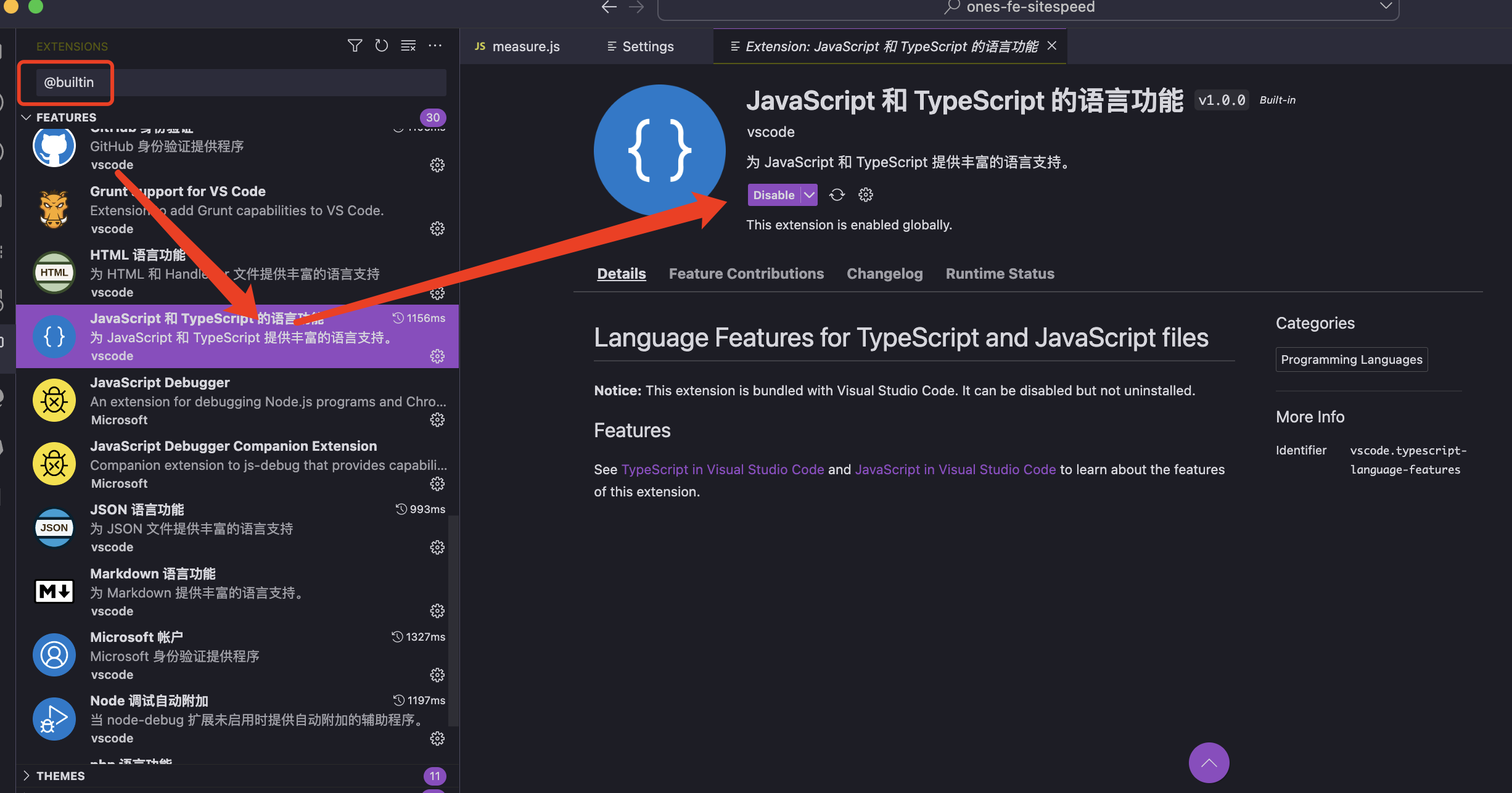Click the 1327ms activation time label
1512x793 pixels.
click(x=419, y=637)
